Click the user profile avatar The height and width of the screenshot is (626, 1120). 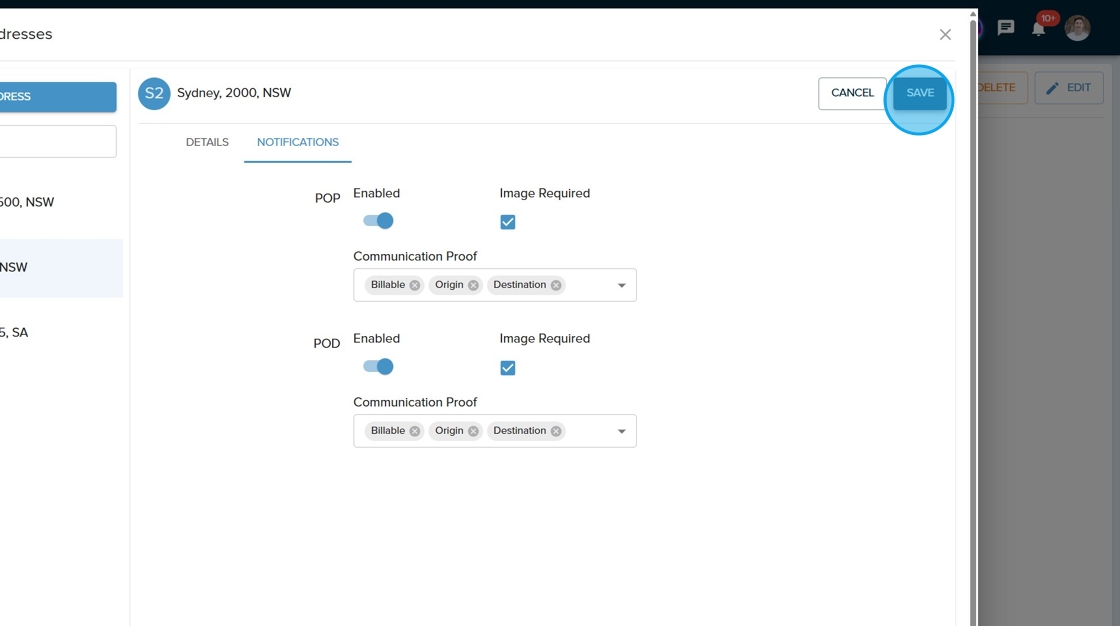(x=1077, y=28)
